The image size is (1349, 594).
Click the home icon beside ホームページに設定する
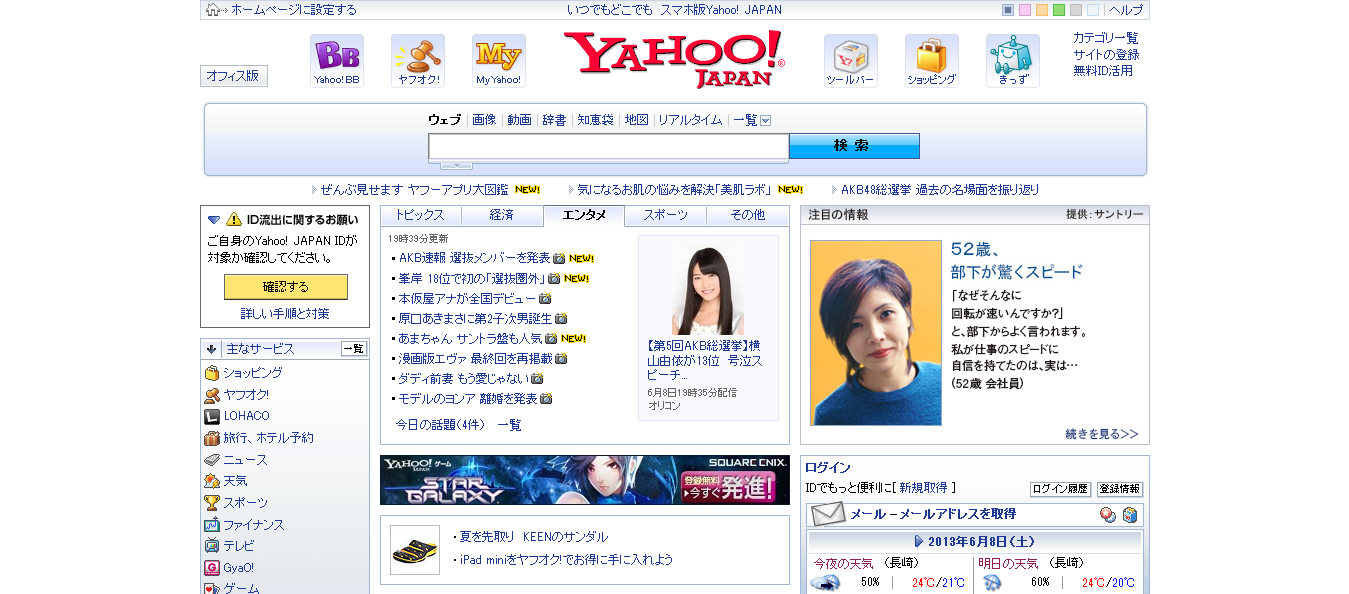[x=213, y=10]
